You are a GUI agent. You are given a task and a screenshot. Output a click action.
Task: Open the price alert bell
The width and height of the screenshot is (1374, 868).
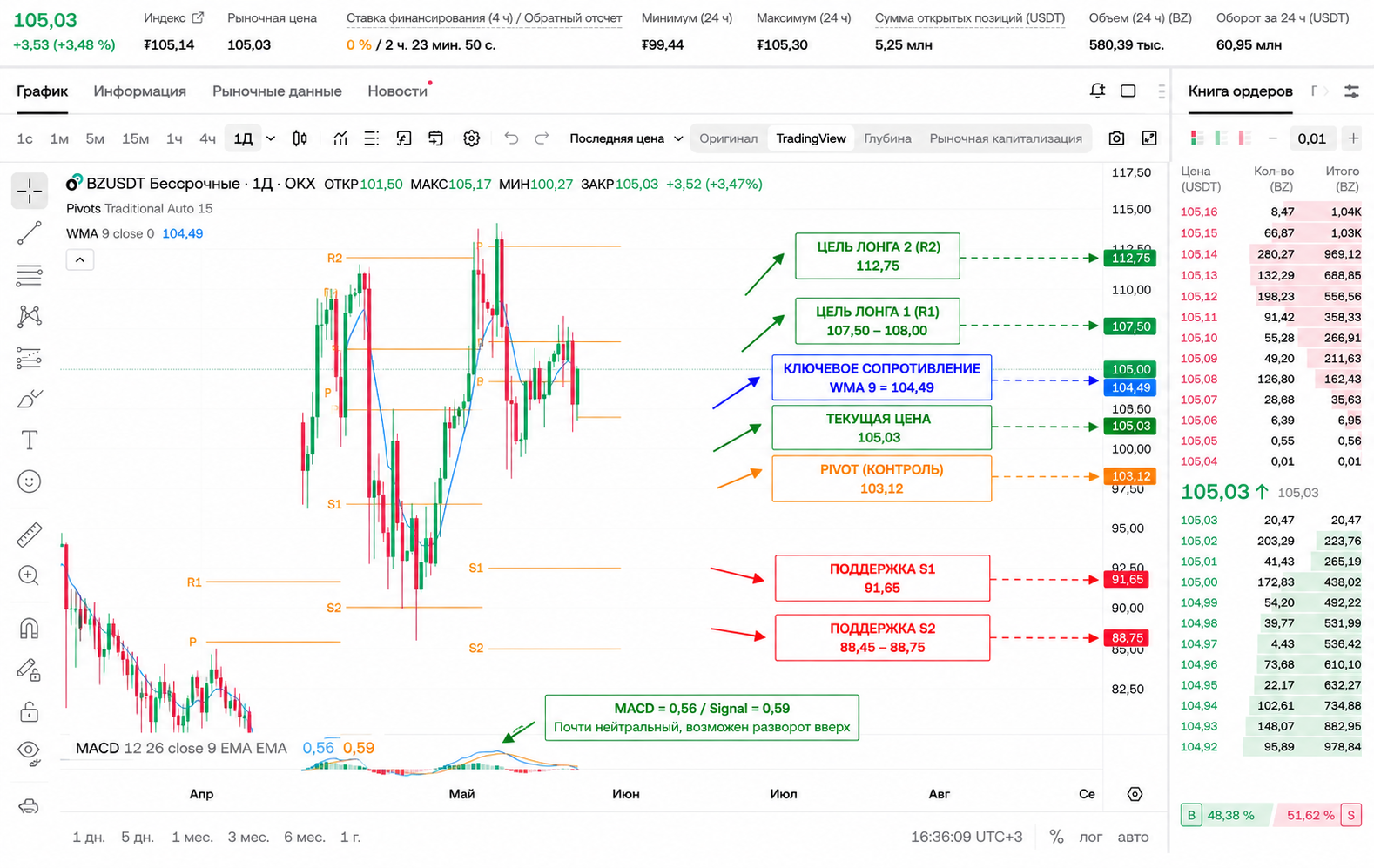click(1098, 91)
